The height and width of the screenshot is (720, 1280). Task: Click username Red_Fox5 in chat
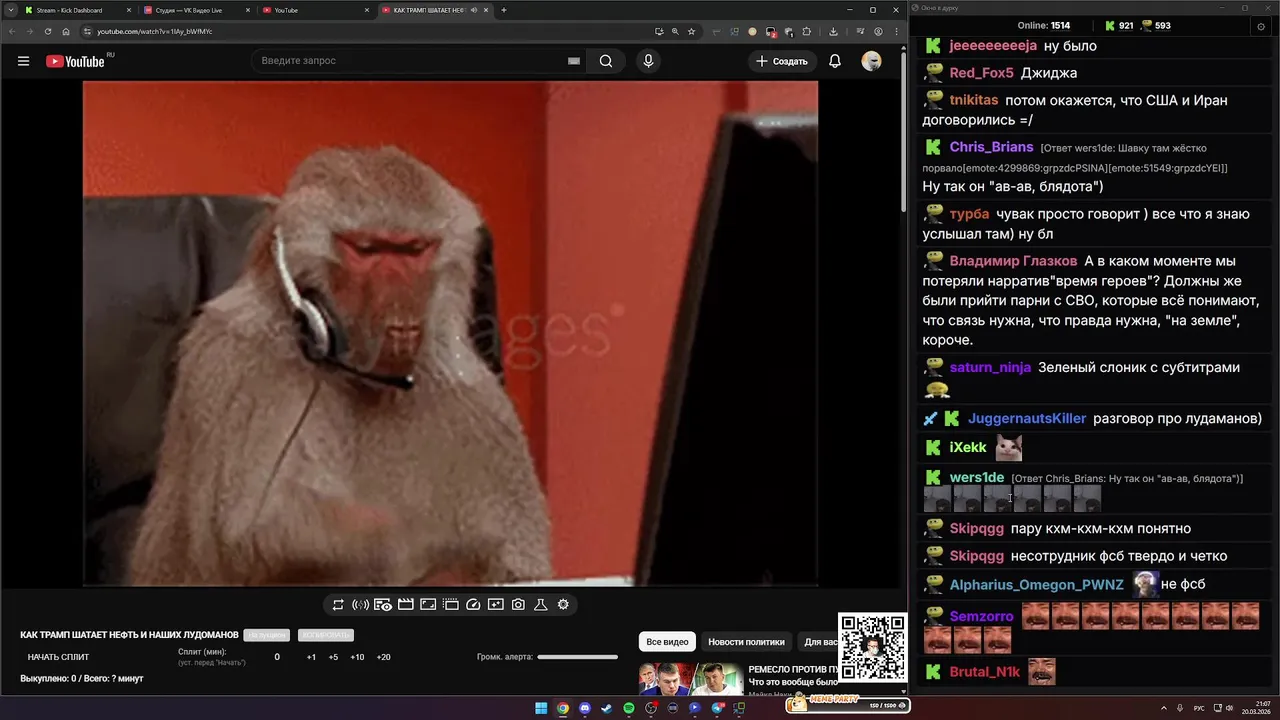(x=981, y=73)
